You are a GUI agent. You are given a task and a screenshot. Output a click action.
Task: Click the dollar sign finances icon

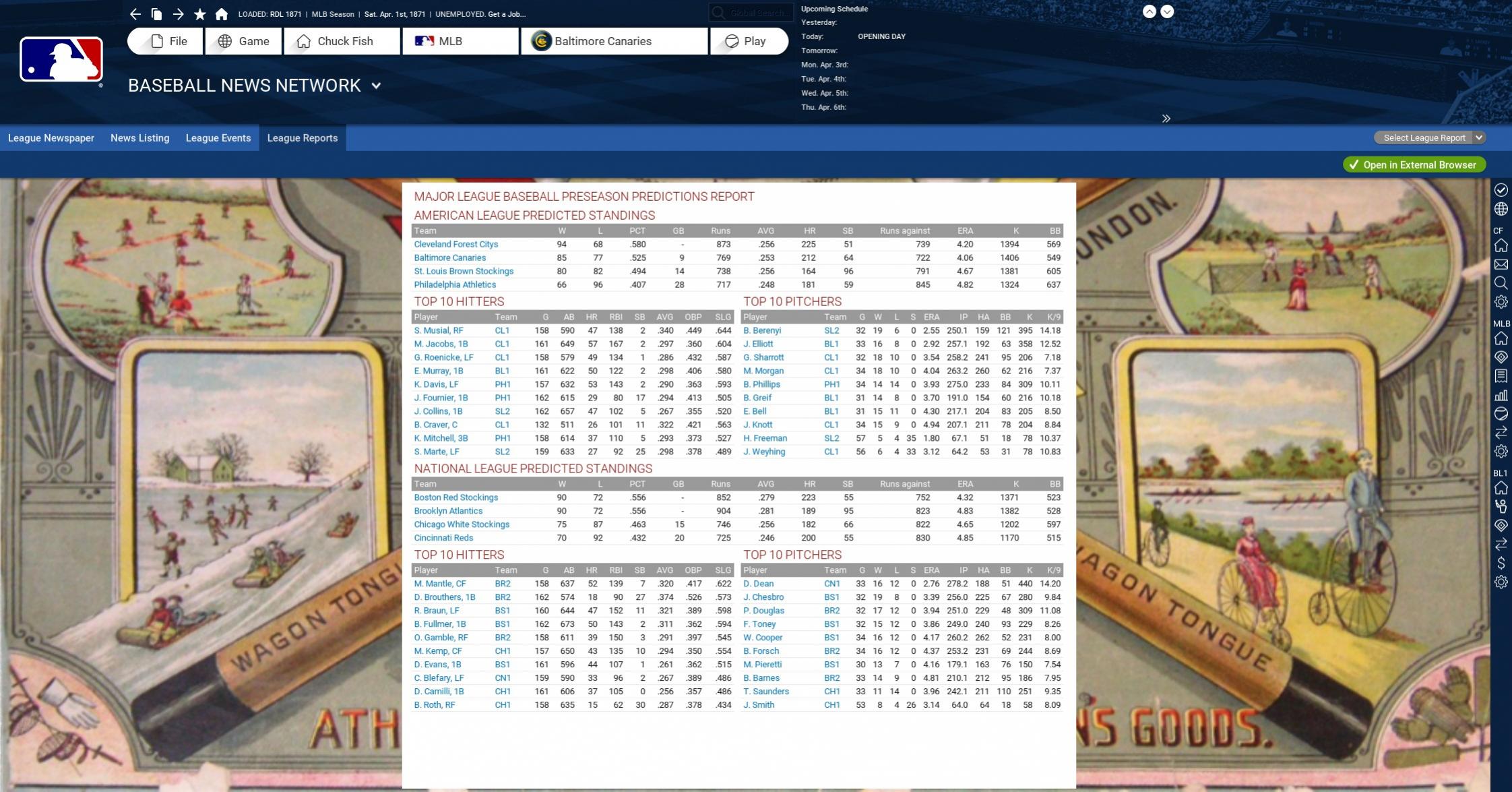(x=1501, y=563)
